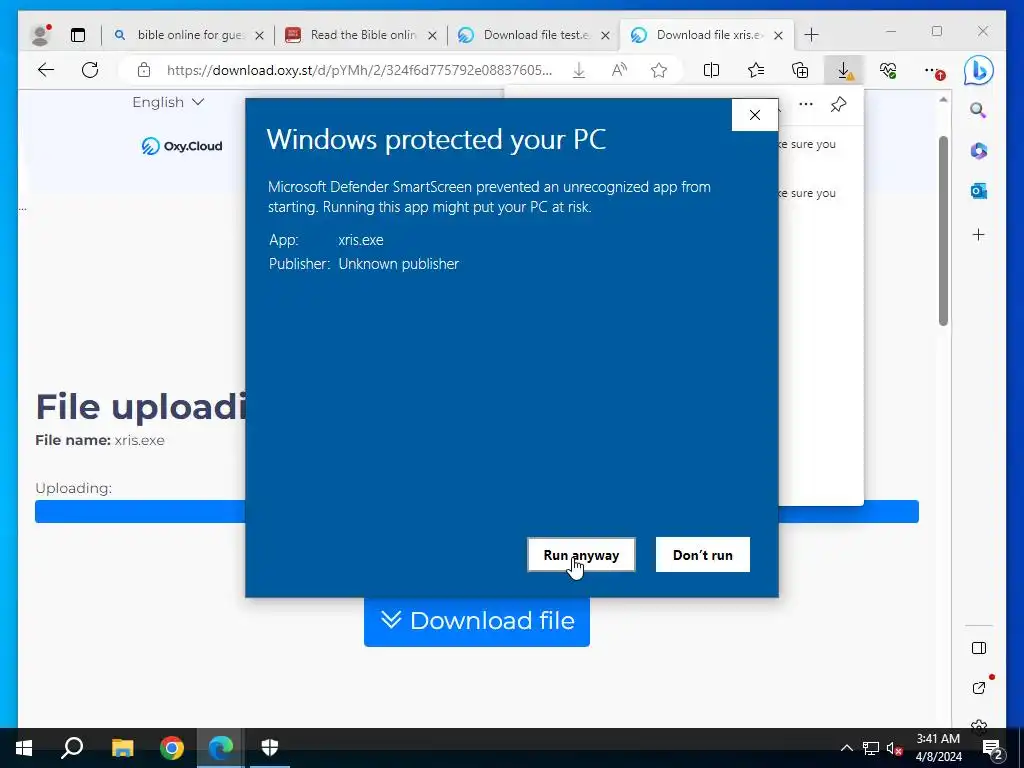1024x768 pixels.
Task: Close the 'Download file test.e' tab
Action: pyautogui.click(x=605, y=35)
